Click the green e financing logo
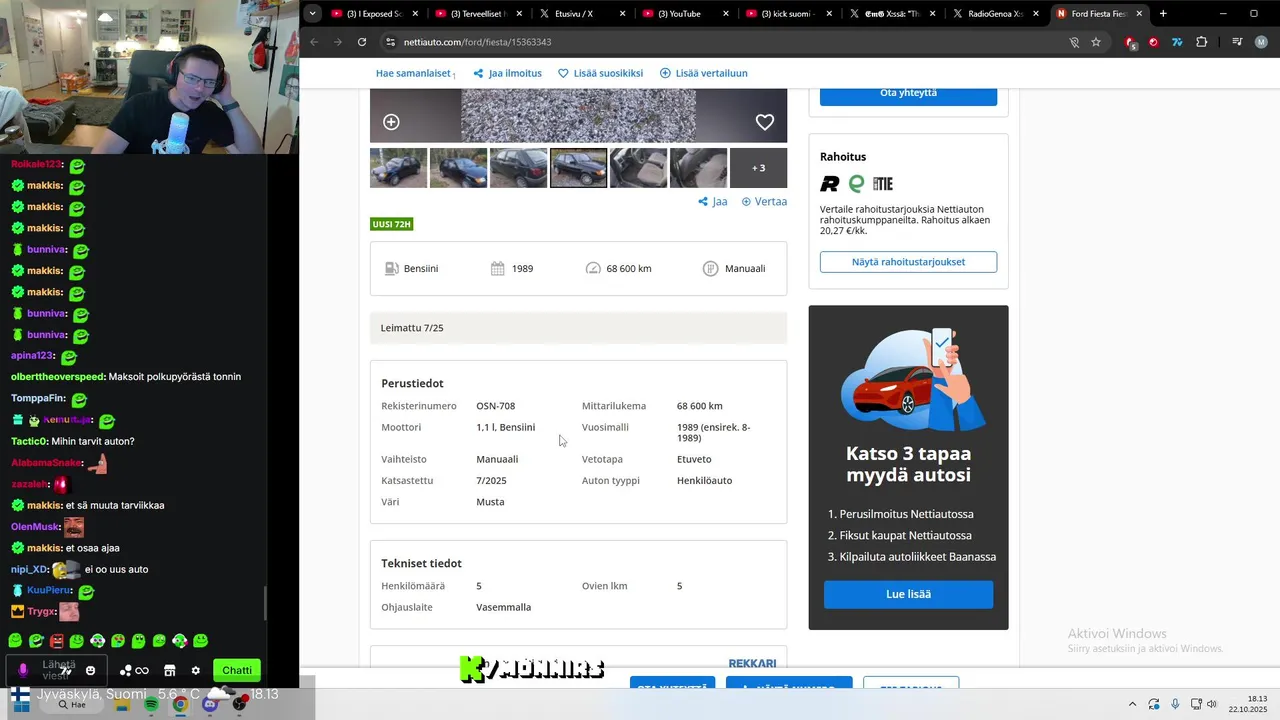1280x720 pixels. click(x=856, y=184)
